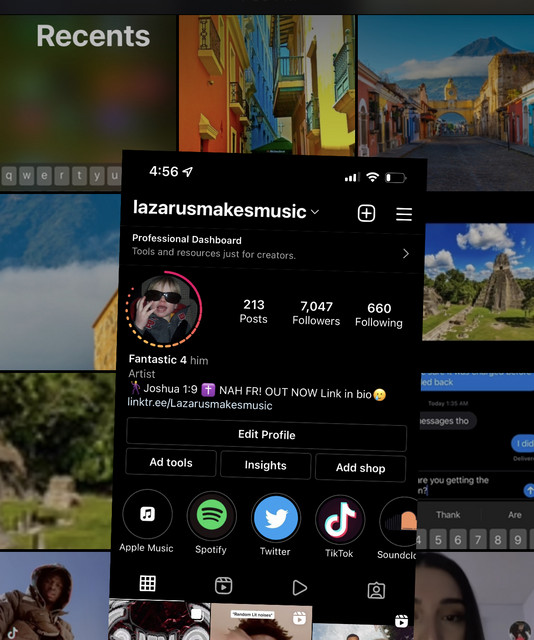Tap the 5 key on Messages keyboard
Viewport: 534px width, 640px height.
pos(438,540)
